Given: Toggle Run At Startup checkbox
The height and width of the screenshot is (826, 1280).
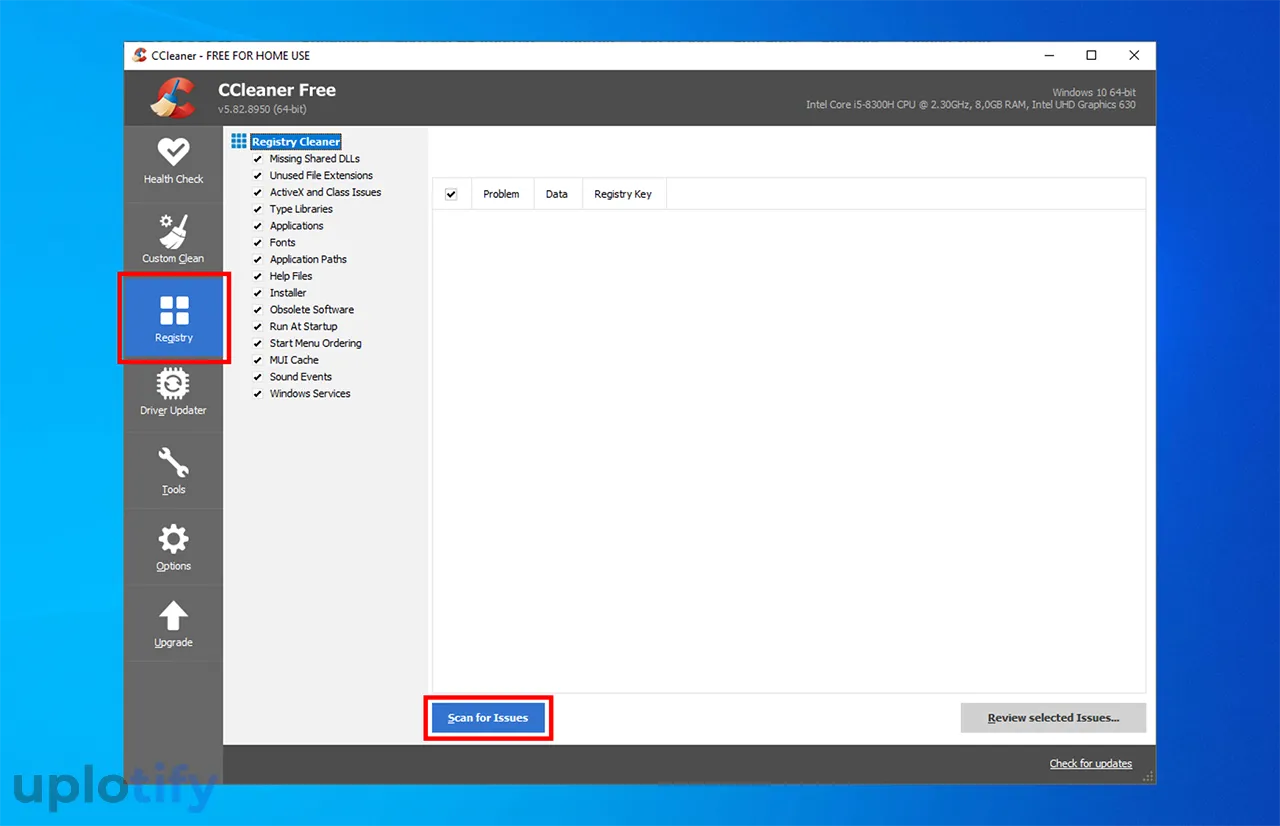Looking at the screenshot, I should (257, 327).
